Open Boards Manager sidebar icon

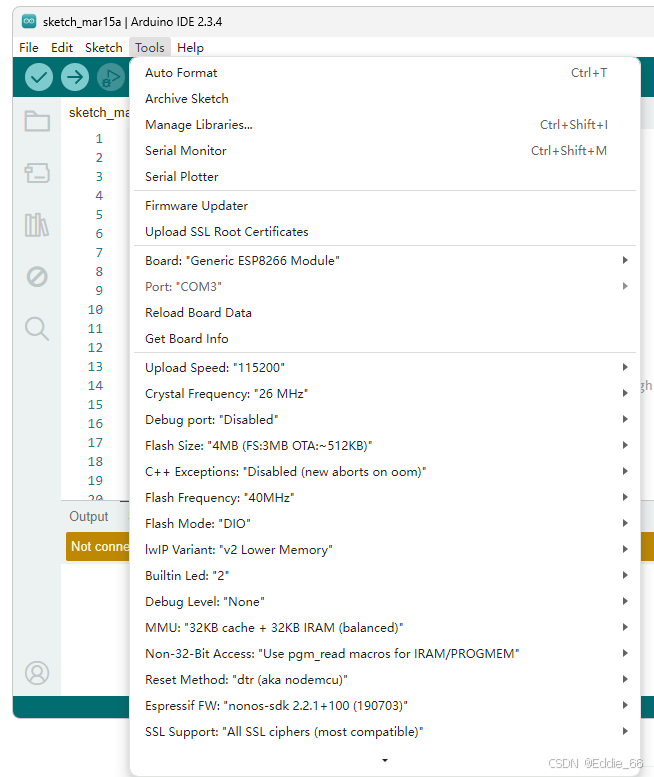click(x=37, y=173)
